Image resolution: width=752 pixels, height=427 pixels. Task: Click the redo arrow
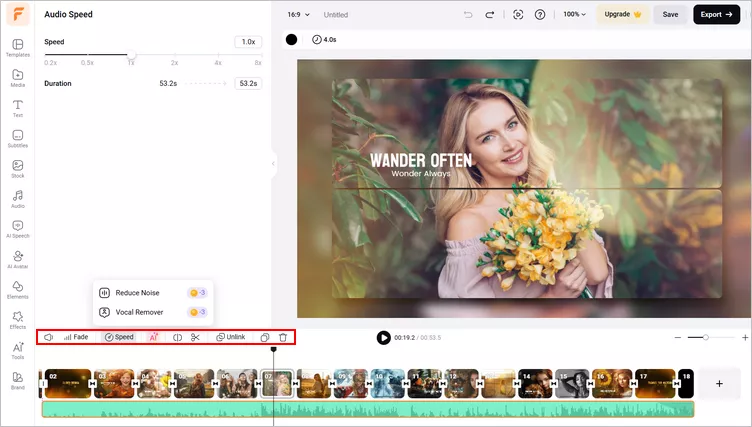490,15
